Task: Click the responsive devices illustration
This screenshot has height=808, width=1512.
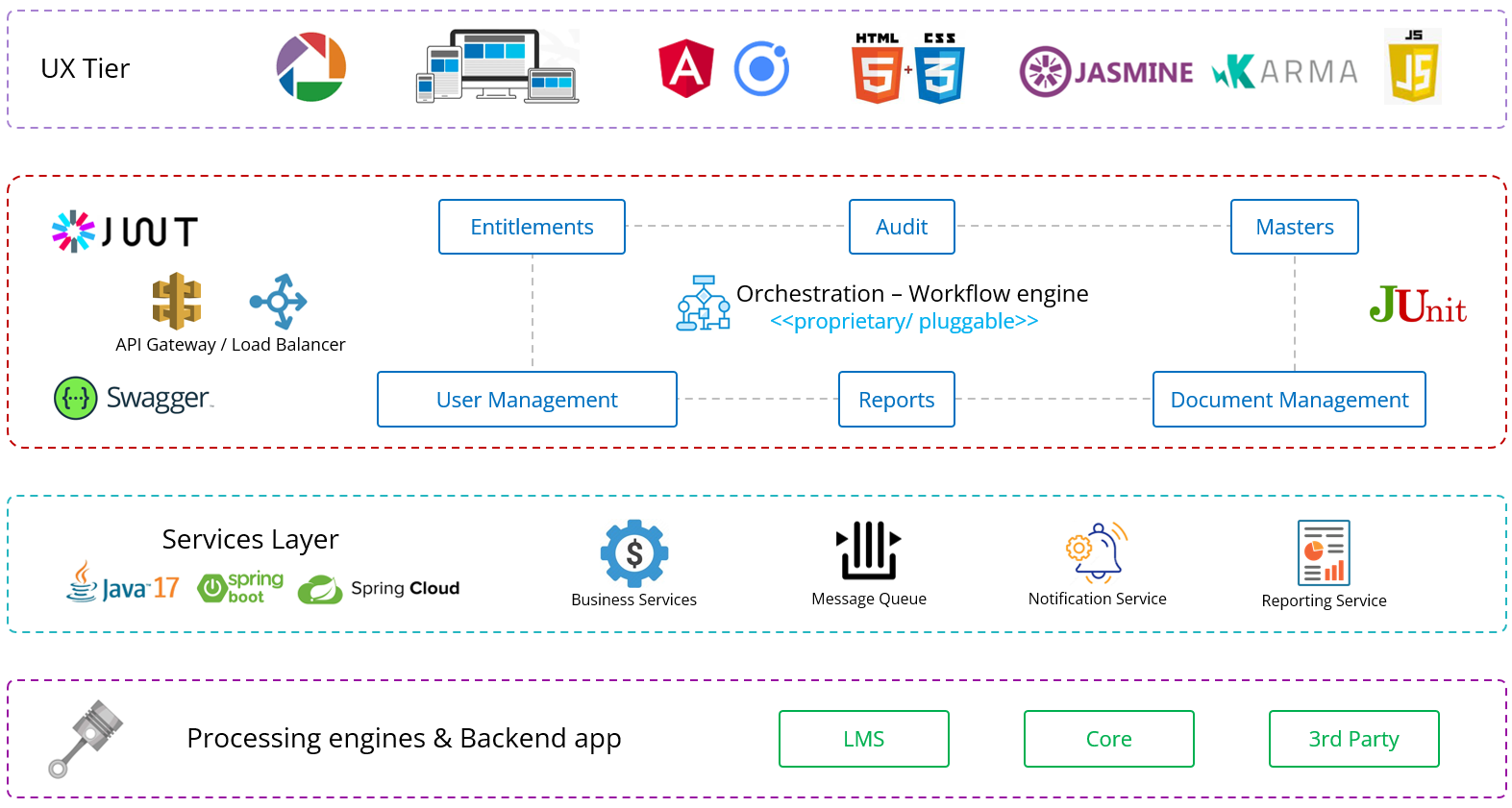Action: pos(497,66)
